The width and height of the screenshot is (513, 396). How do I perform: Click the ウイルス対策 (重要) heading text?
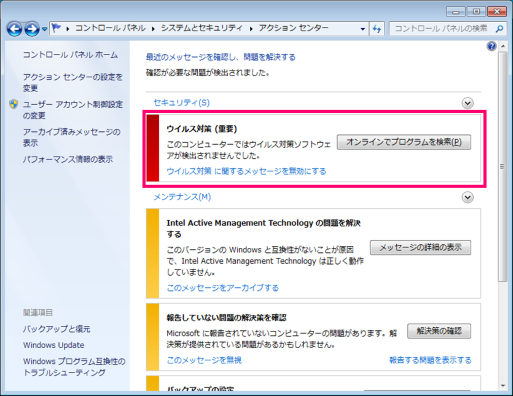202,129
